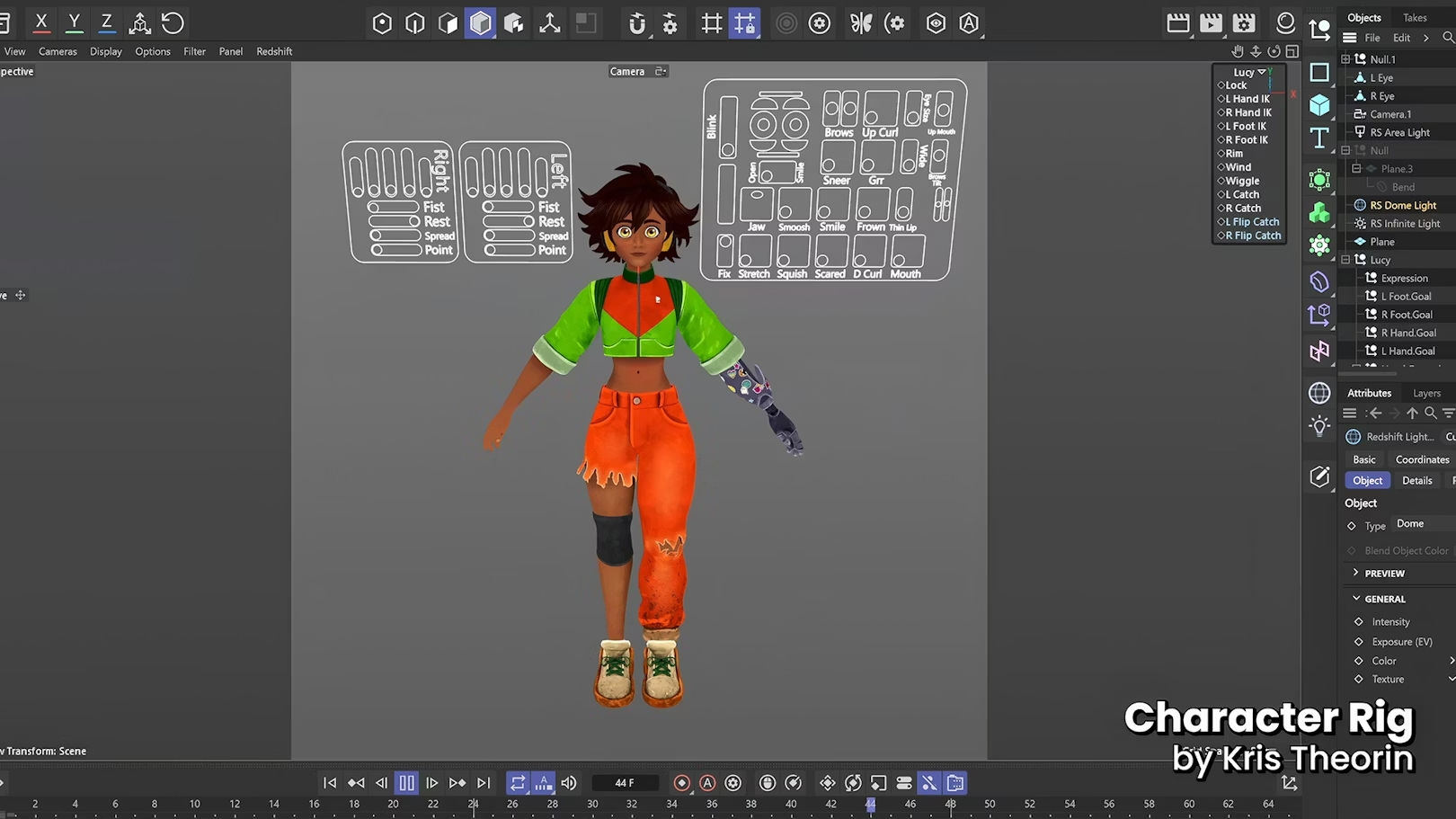
Task: Switch to the Takes tab
Action: tap(1415, 18)
